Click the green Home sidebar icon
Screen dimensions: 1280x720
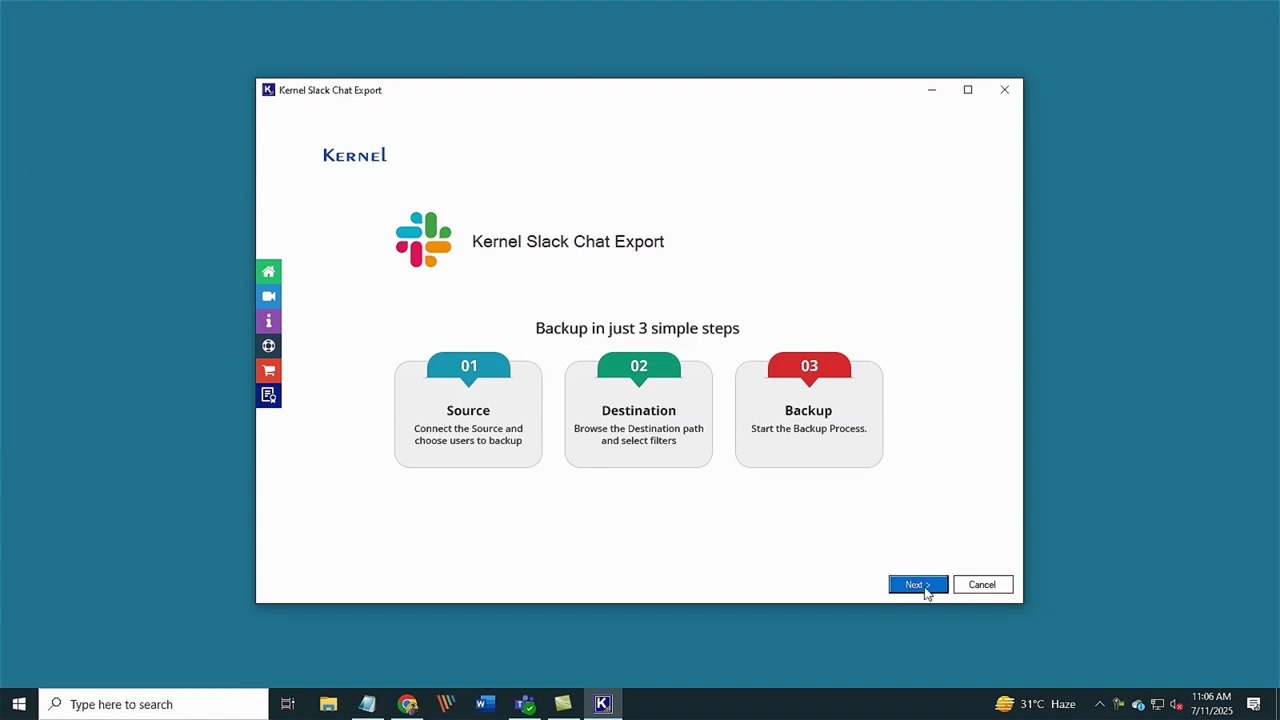click(x=268, y=271)
